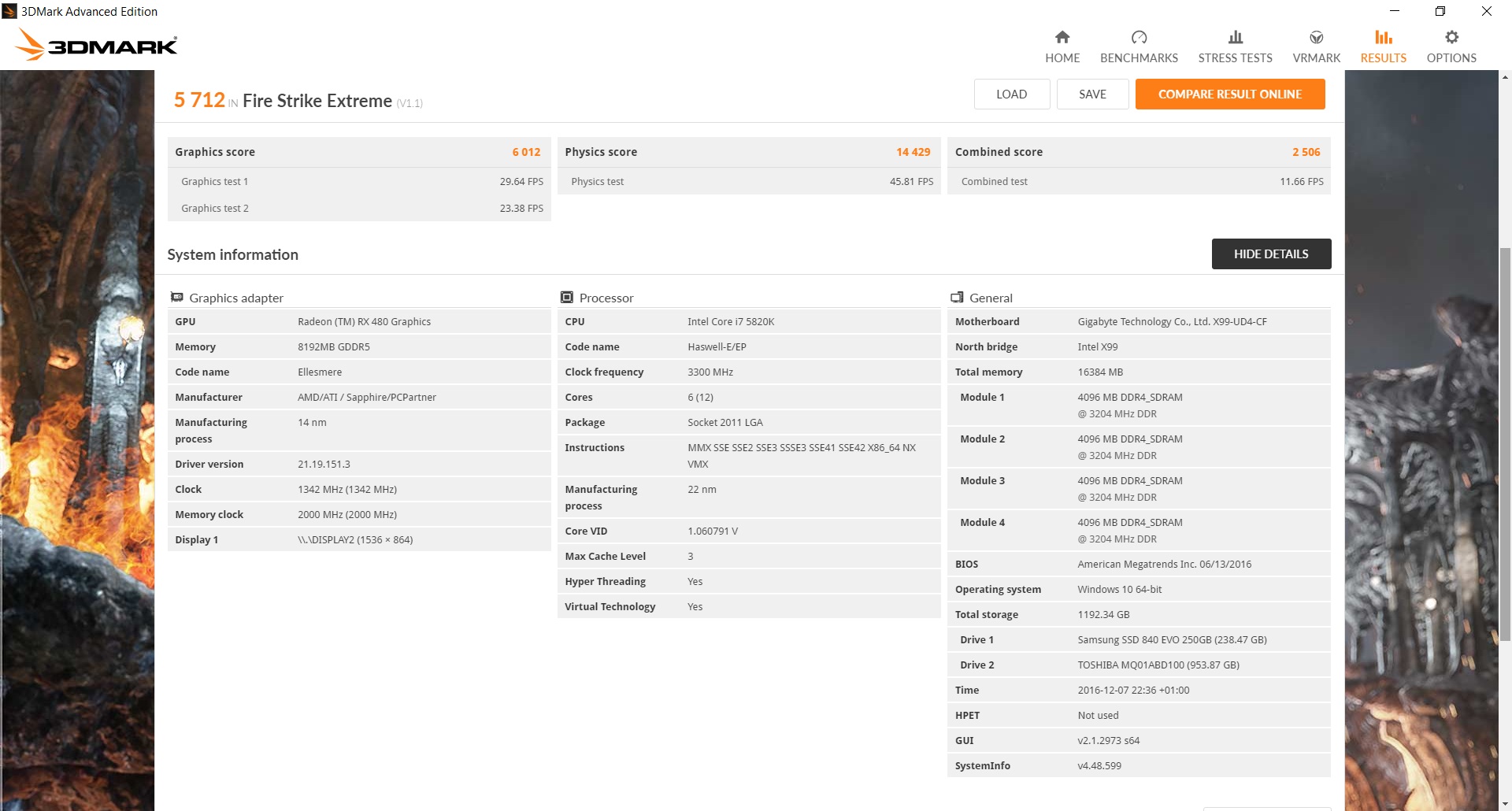Viewport: 1512px width, 811px height.
Task: Click the General section icon
Action: [x=957, y=298]
